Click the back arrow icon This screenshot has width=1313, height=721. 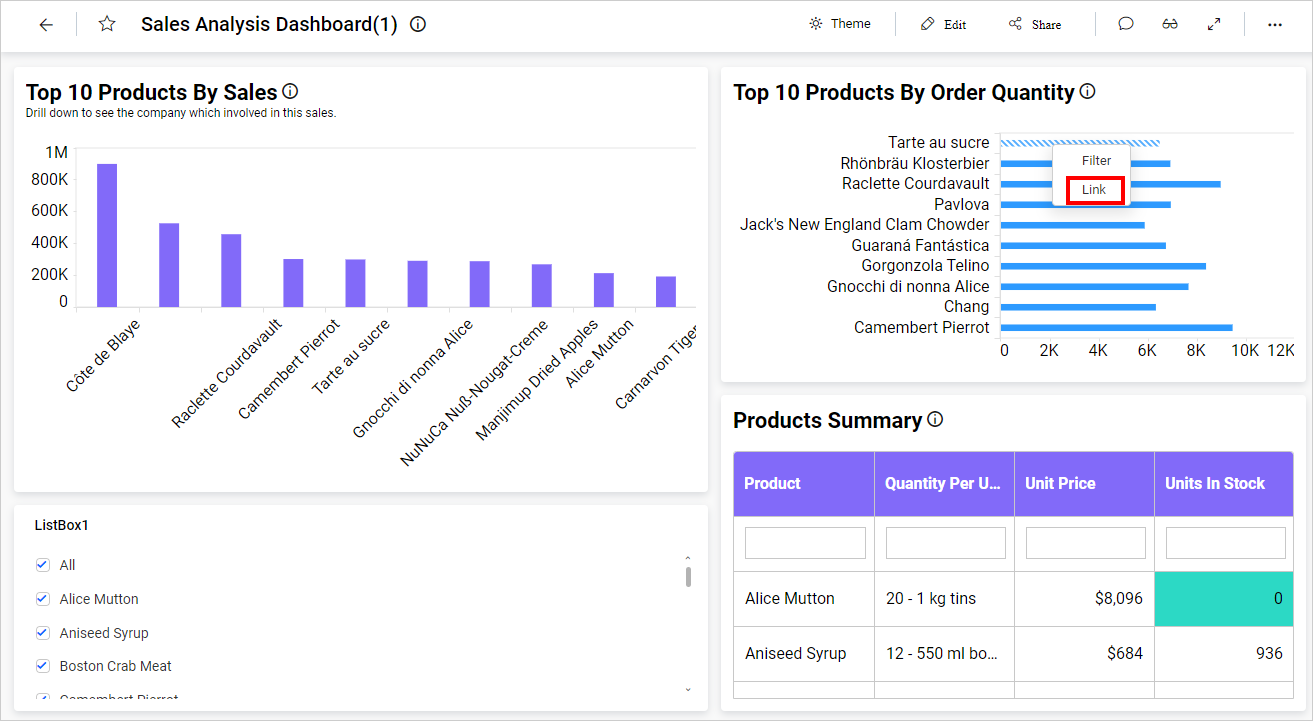(x=46, y=25)
